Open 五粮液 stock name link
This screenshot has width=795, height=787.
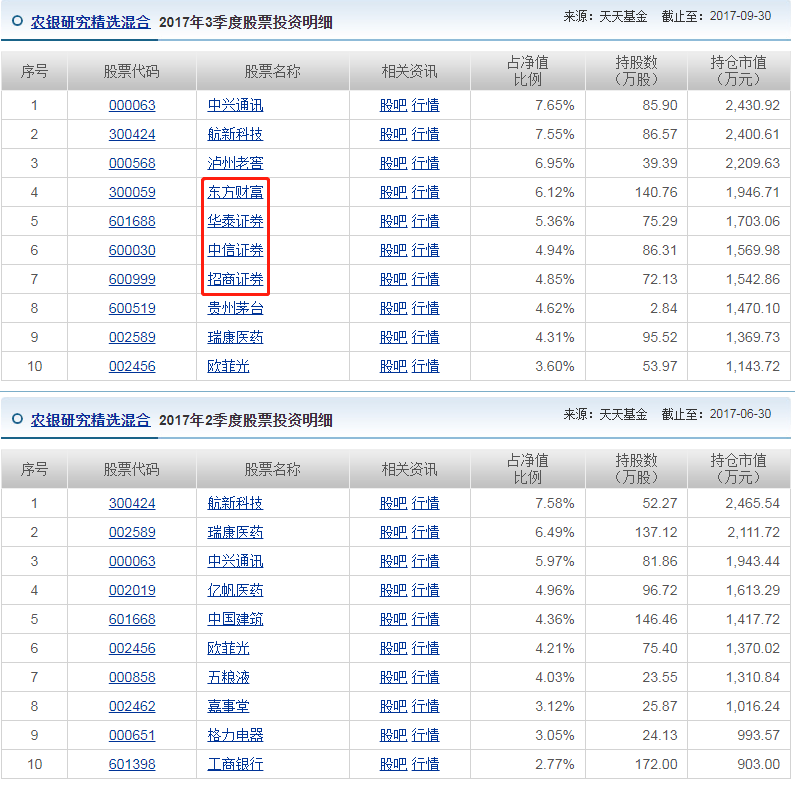(228, 677)
